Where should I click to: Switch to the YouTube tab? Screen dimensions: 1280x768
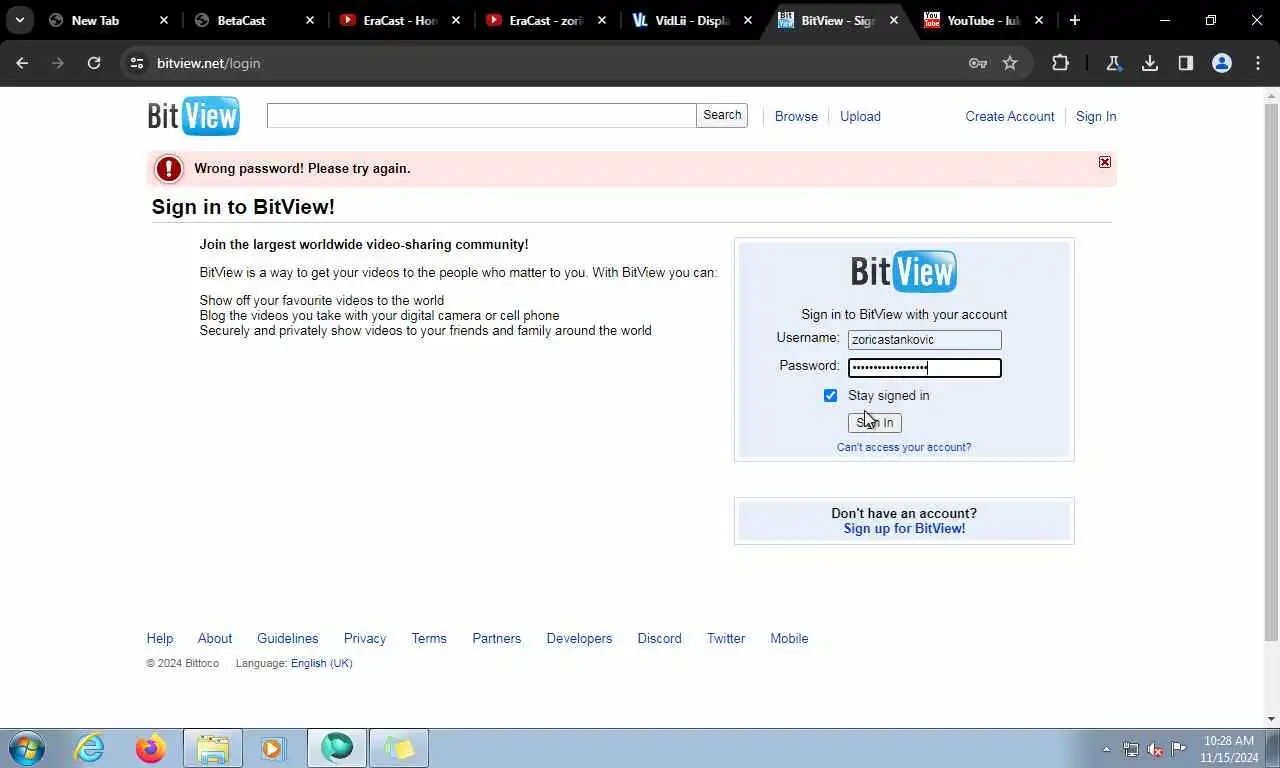(984, 20)
